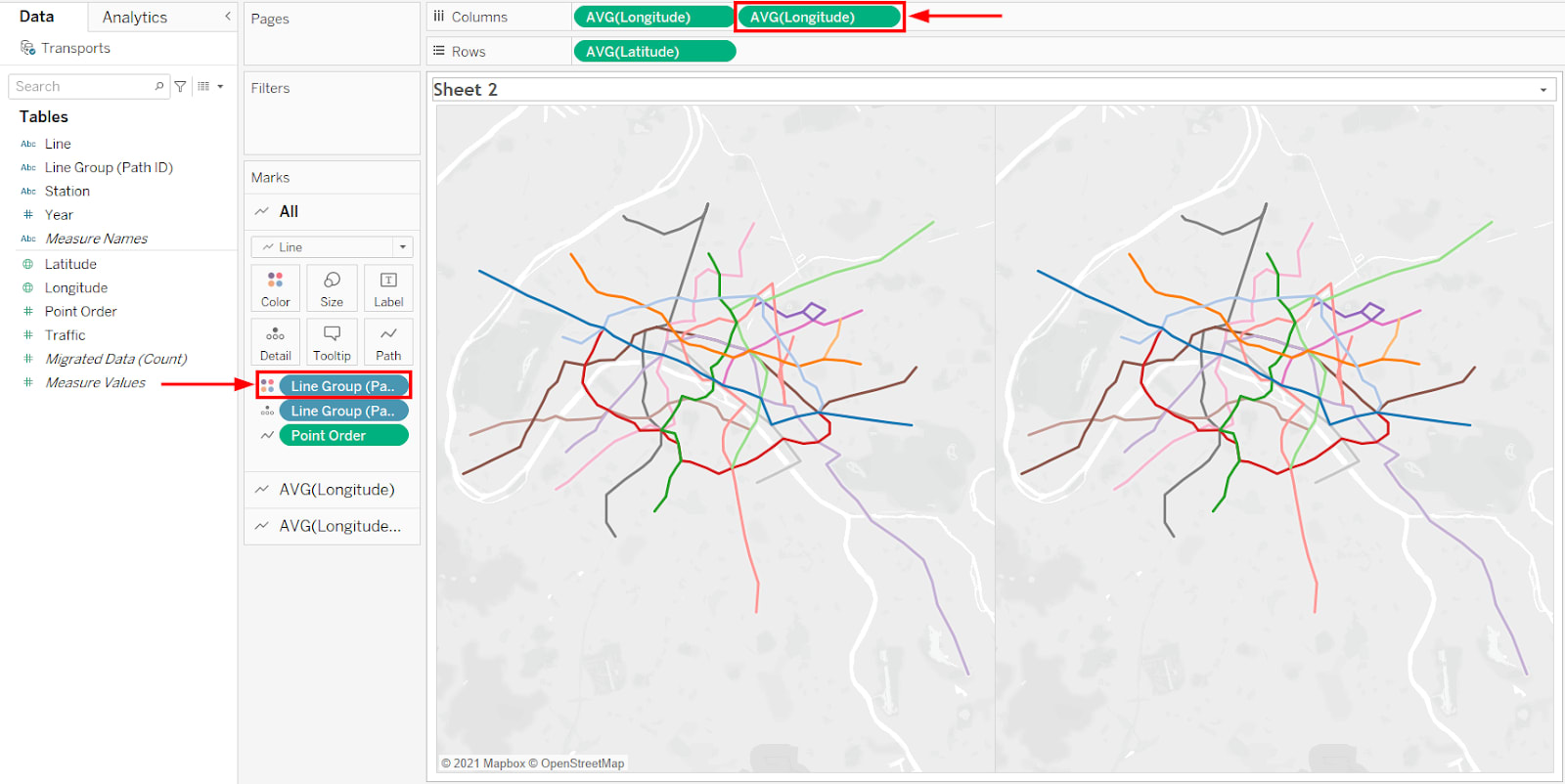Click the detail Line Group (Pa.. pill
The width and height of the screenshot is (1565, 784).
coord(343,411)
